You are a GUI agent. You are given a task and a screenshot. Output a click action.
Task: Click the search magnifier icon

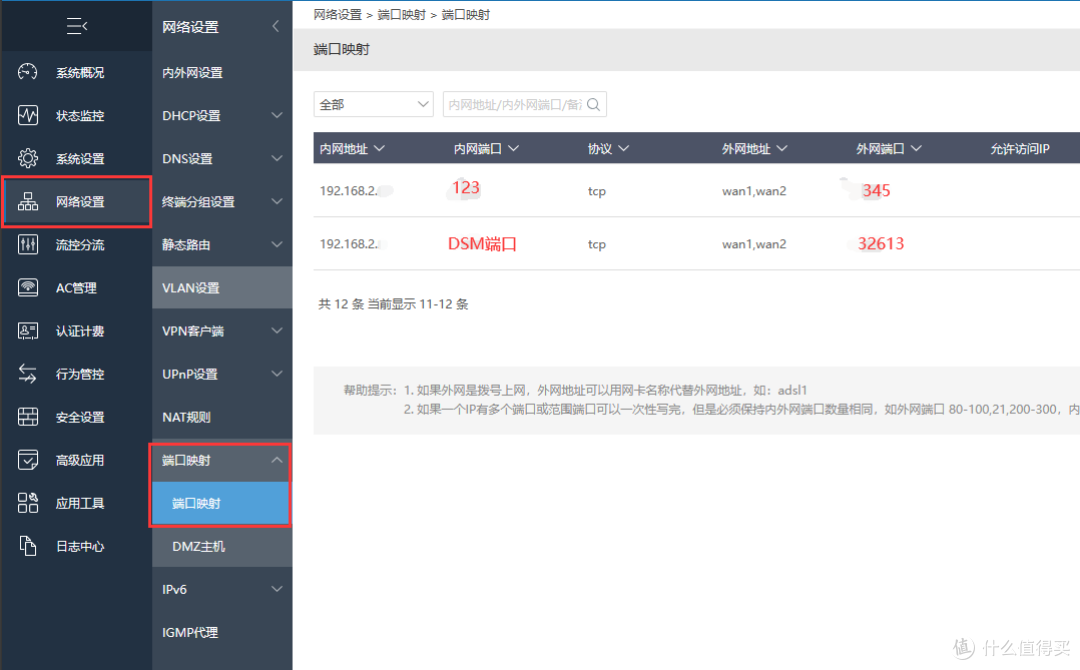[x=594, y=105]
